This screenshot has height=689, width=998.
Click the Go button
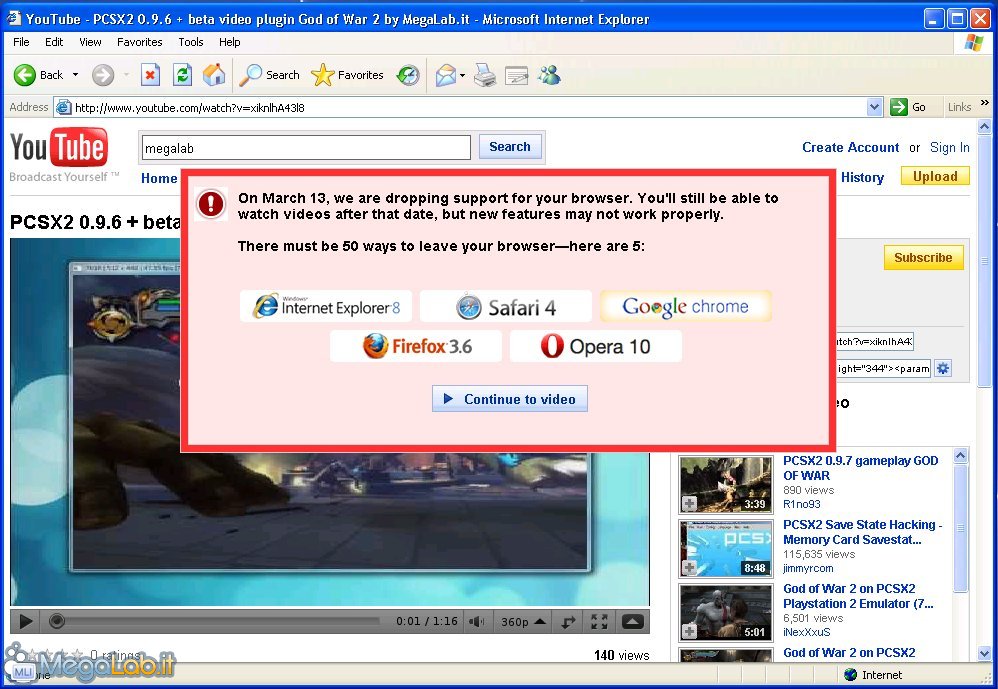point(908,108)
